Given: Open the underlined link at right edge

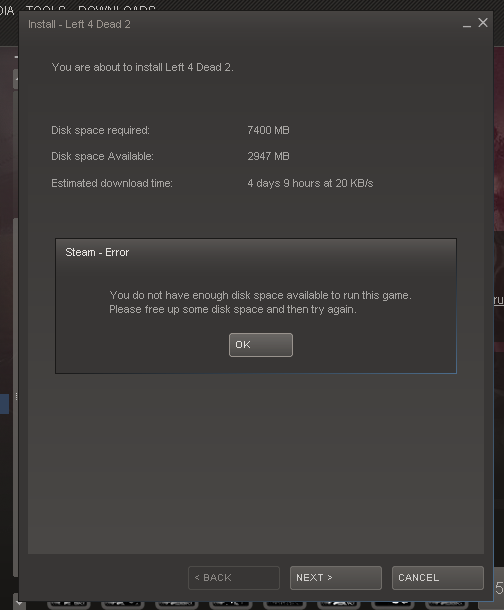Looking at the screenshot, I should [499, 300].
